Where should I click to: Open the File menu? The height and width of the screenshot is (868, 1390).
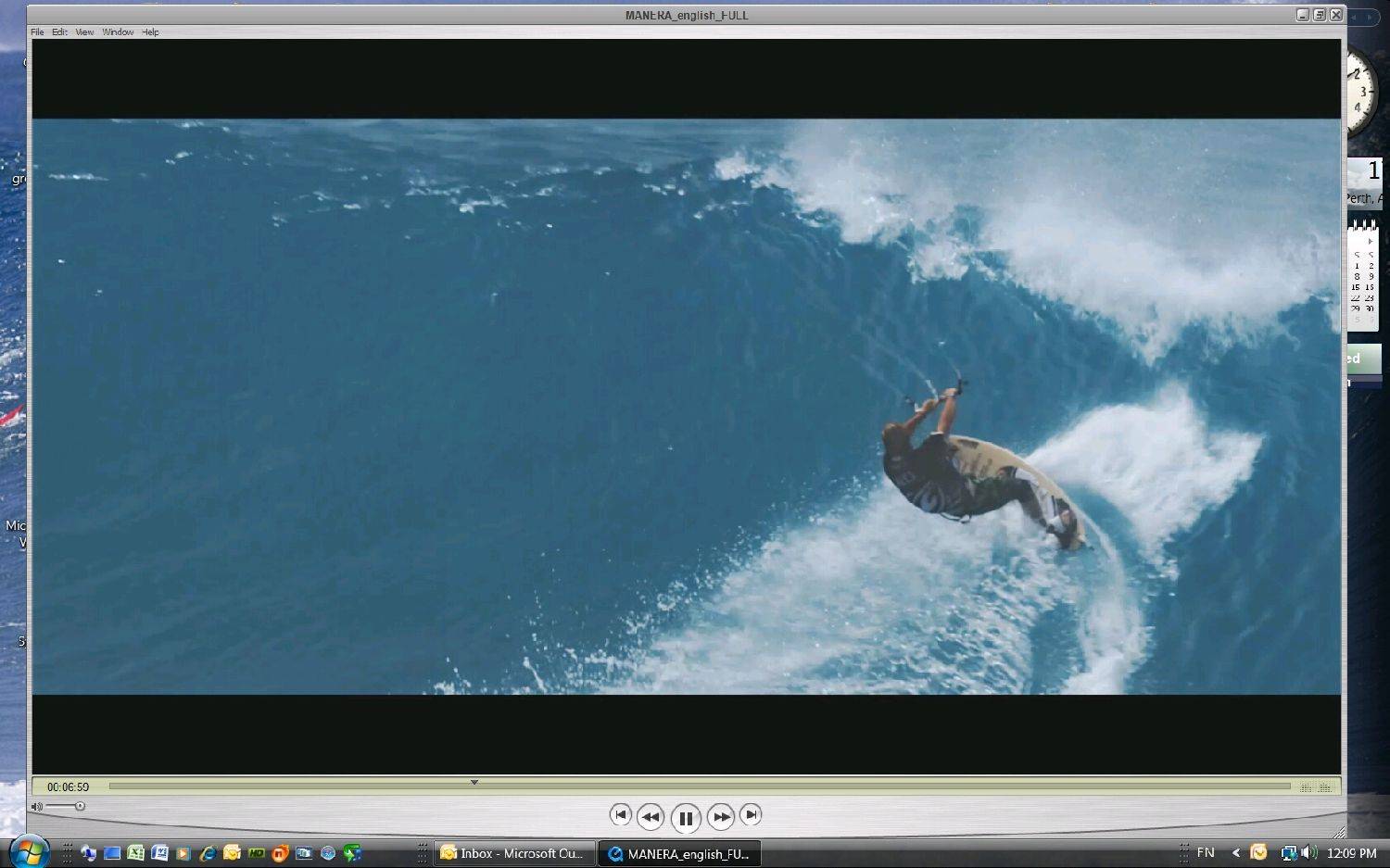click(37, 32)
